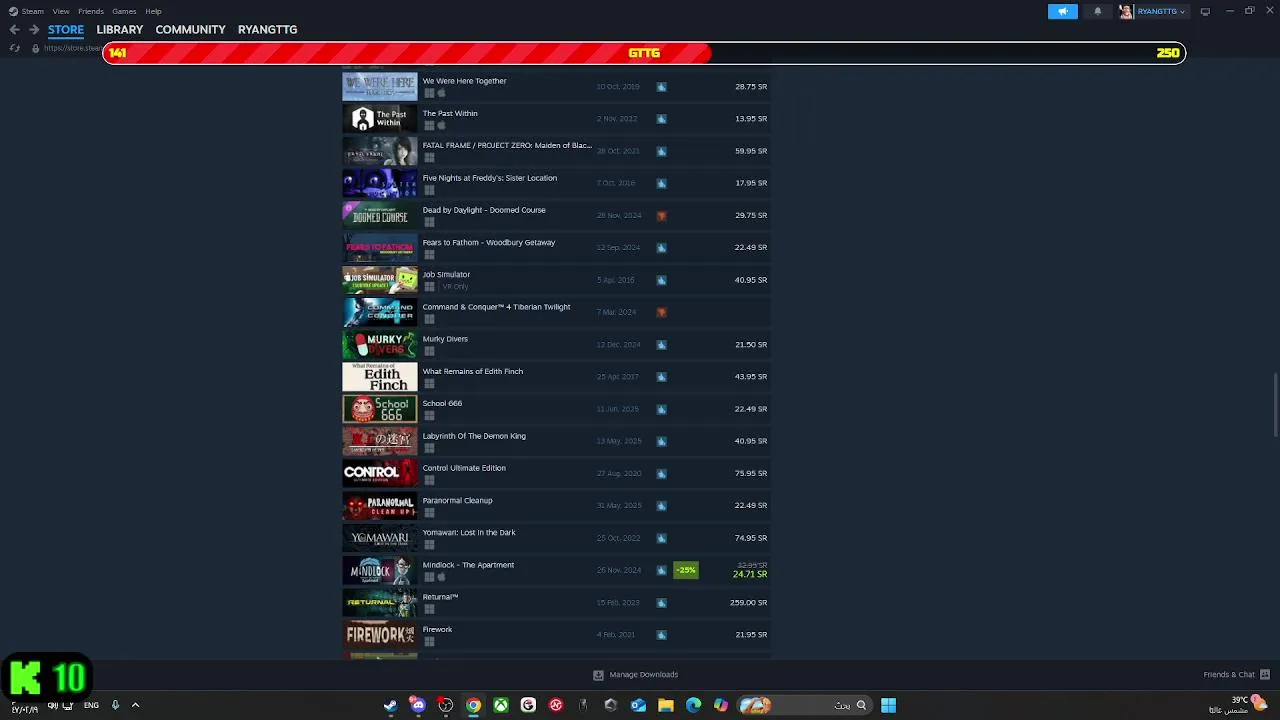1280x720 pixels.
Task: Click the Job Simulator thumbnail
Action: 380,280
